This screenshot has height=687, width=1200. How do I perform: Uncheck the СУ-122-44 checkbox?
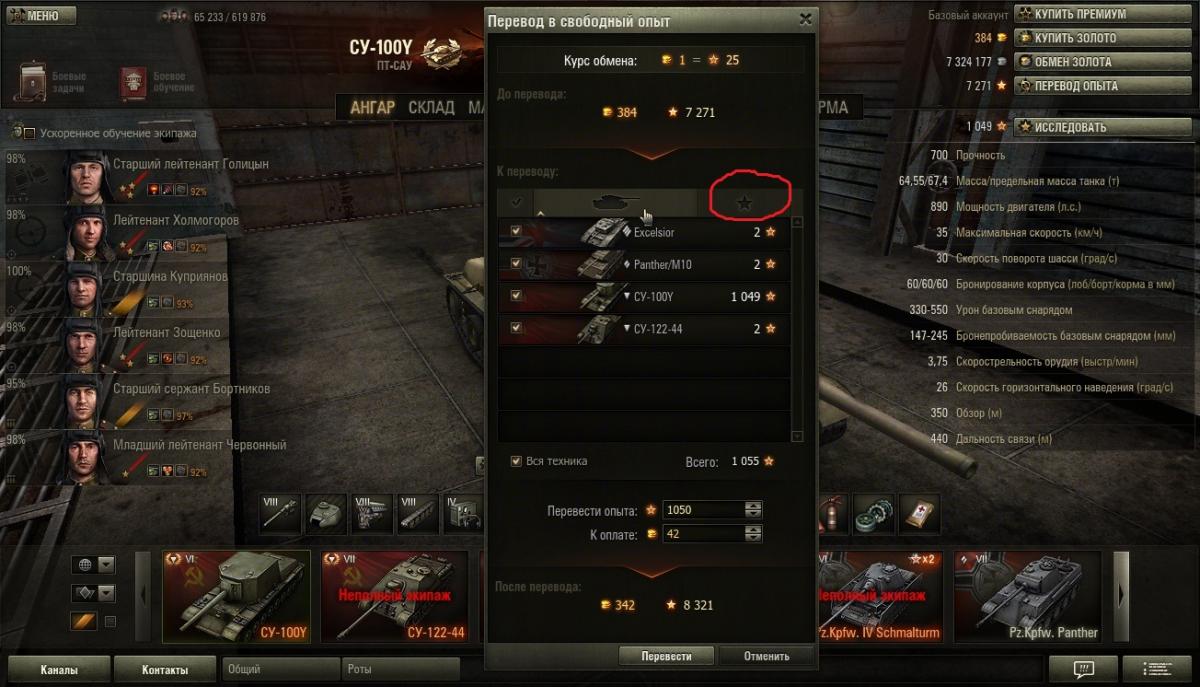tap(516, 328)
